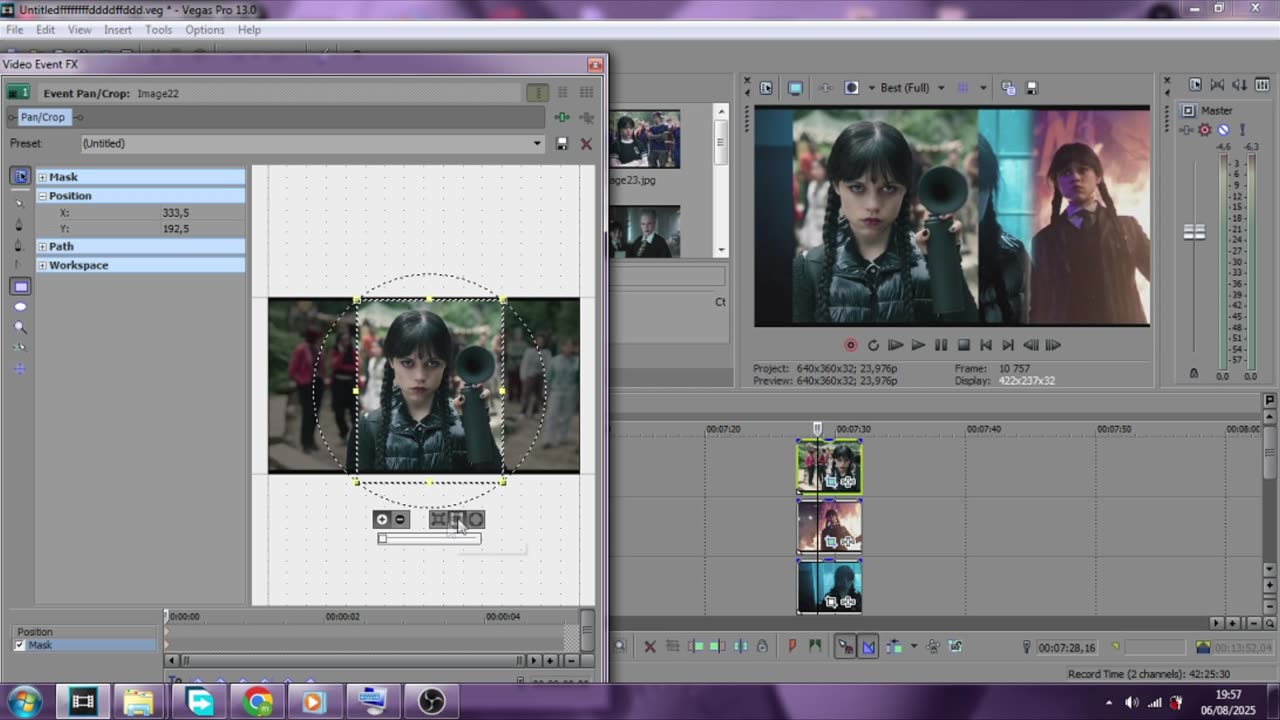Click the Save Preset floppy icon
The image size is (1280, 720).
point(562,144)
